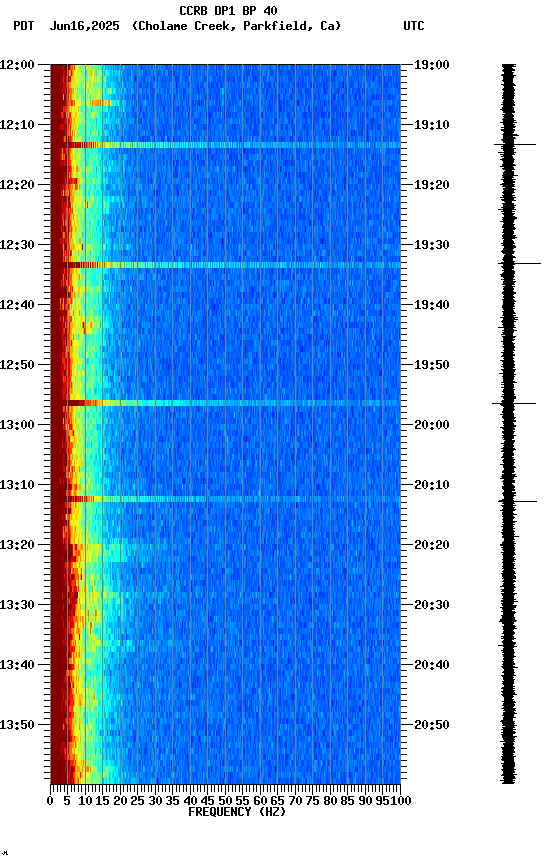Click the 20:30 UTC time label
The image size is (552, 864).
(432, 606)
